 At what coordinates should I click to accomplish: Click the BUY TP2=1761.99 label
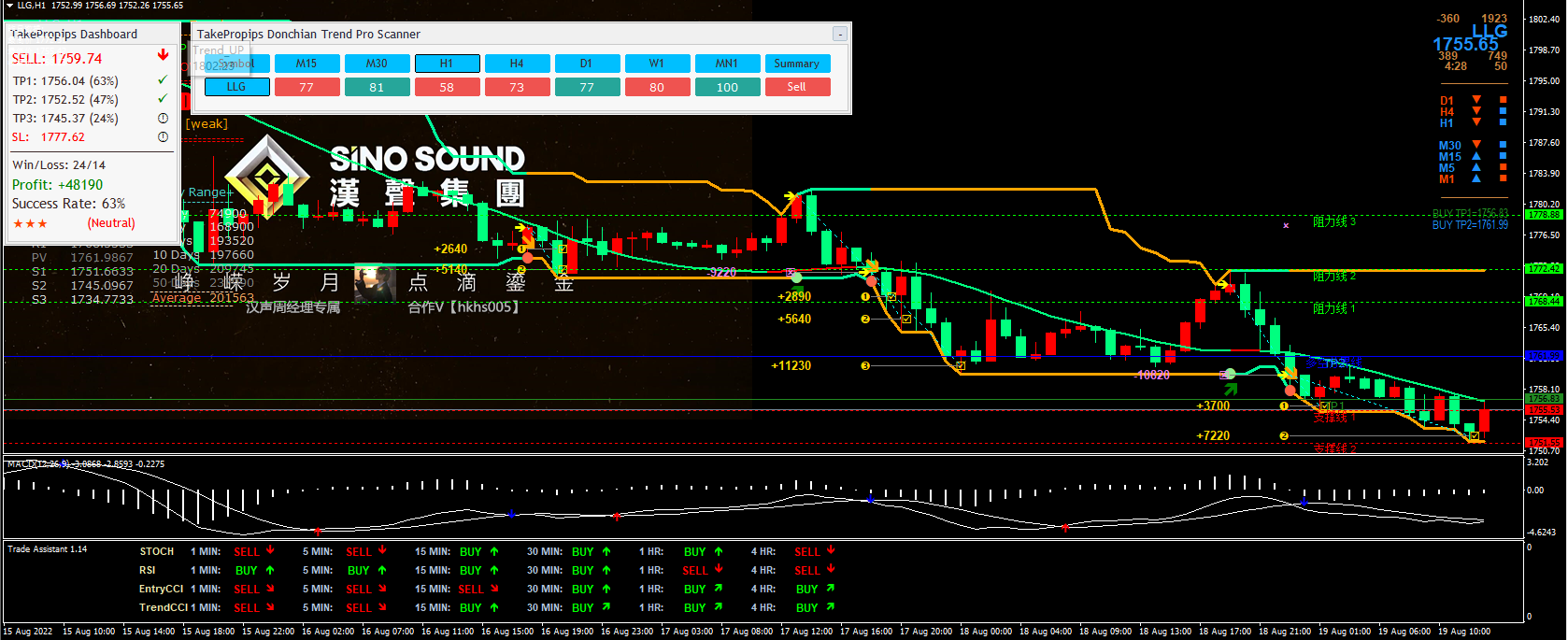click(x=1470, y=225)
